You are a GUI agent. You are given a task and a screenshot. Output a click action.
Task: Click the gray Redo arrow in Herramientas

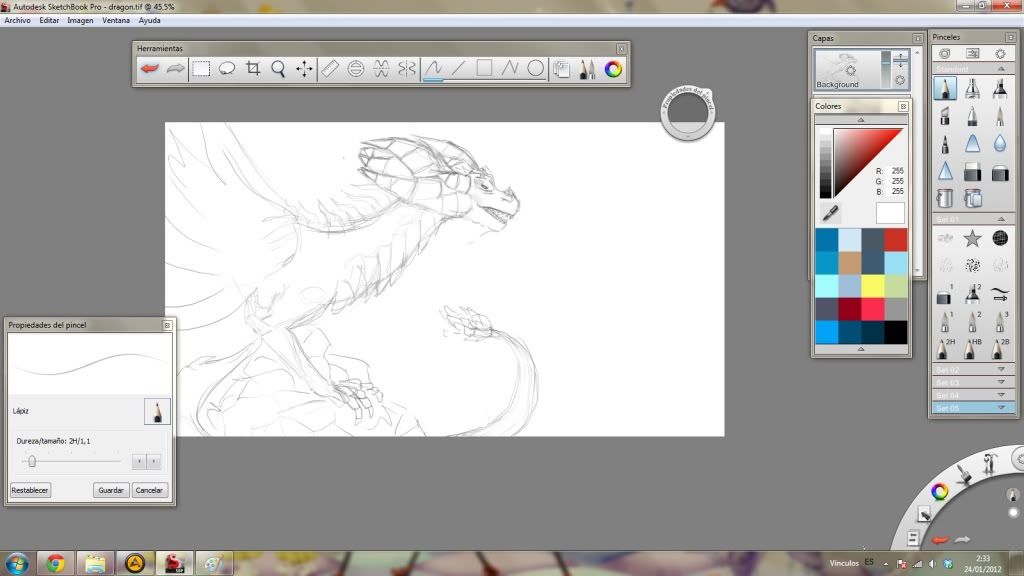(175, 69)
